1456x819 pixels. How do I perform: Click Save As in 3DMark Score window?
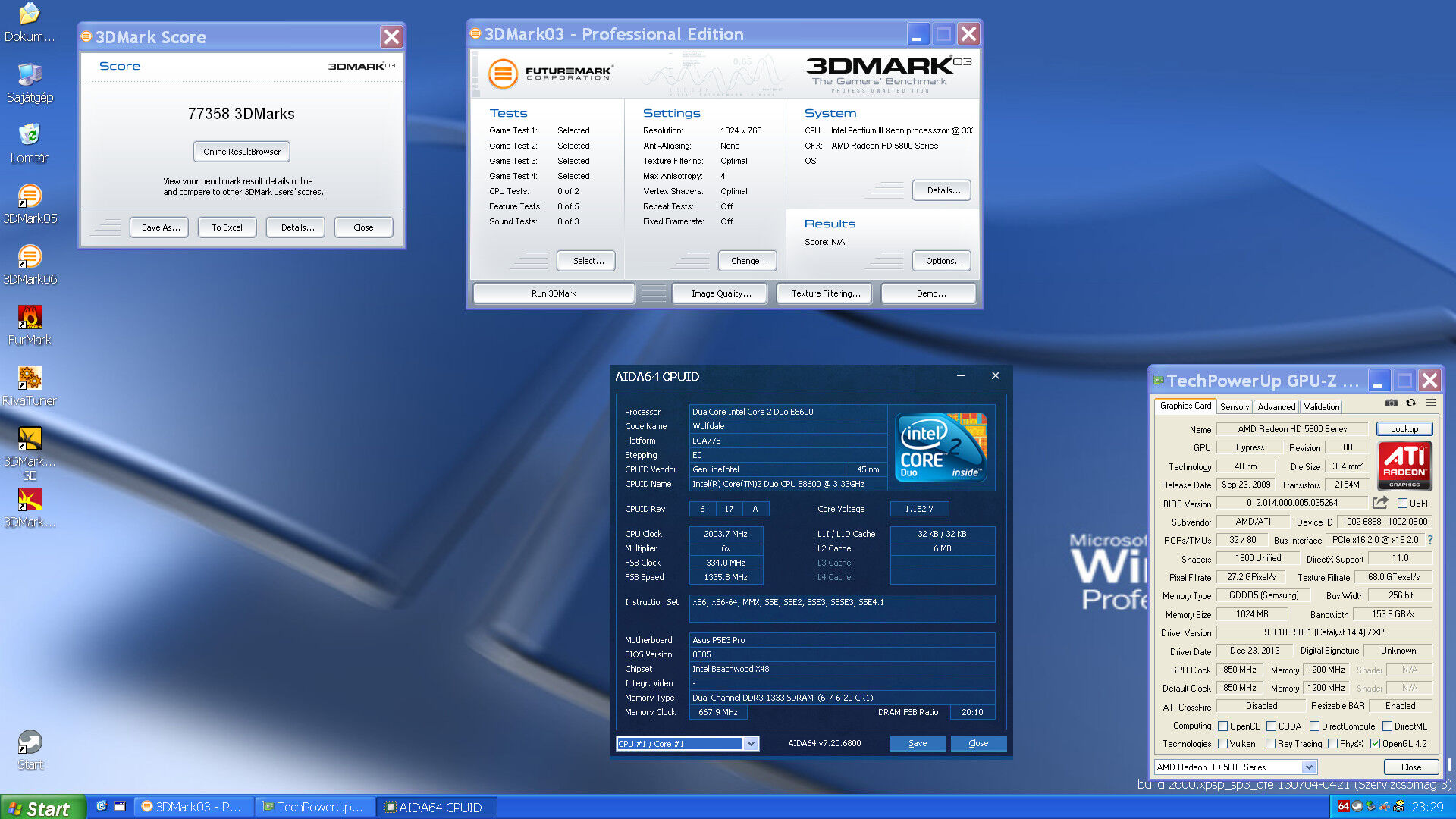pos(160,227)
